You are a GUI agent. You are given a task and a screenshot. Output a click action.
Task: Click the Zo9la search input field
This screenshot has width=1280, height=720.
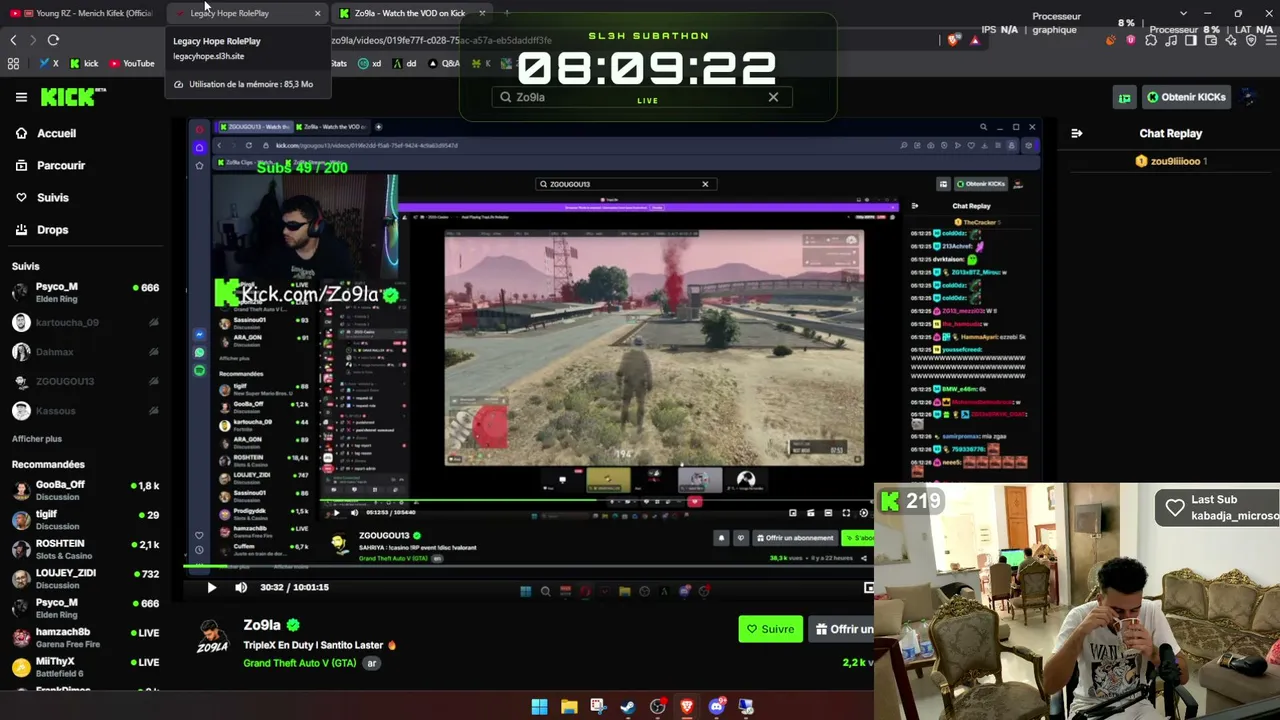click(x=642, y=97)
